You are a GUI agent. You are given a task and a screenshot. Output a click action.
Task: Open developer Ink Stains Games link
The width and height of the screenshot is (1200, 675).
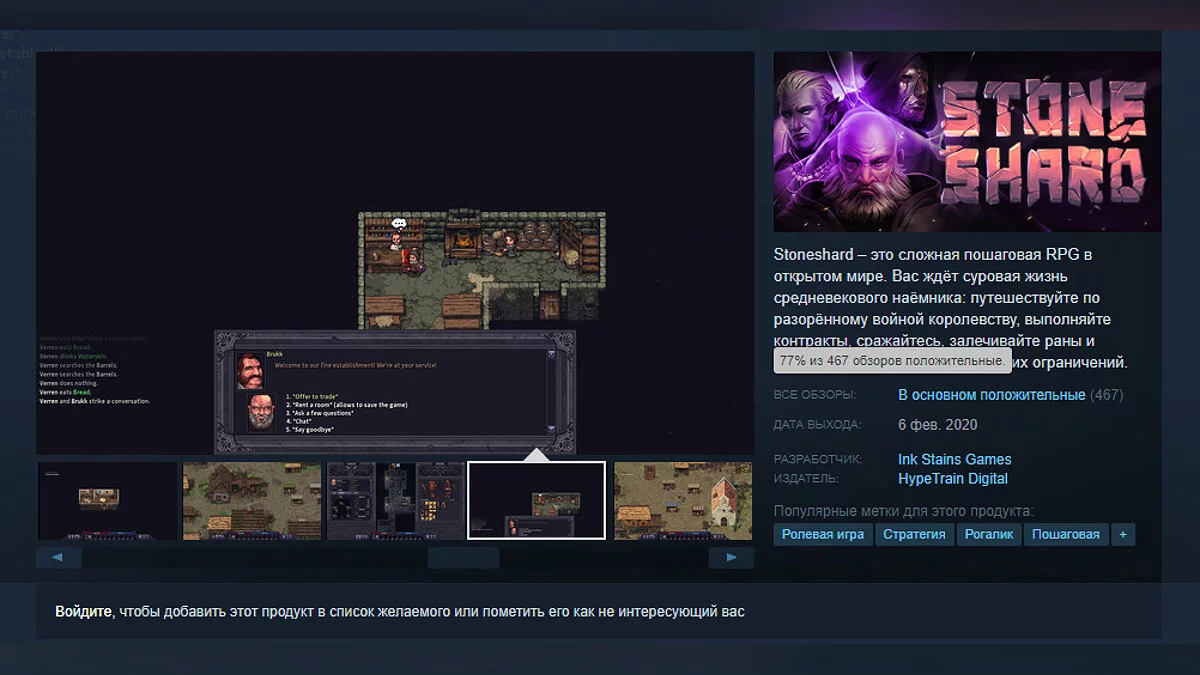point(954,459)
